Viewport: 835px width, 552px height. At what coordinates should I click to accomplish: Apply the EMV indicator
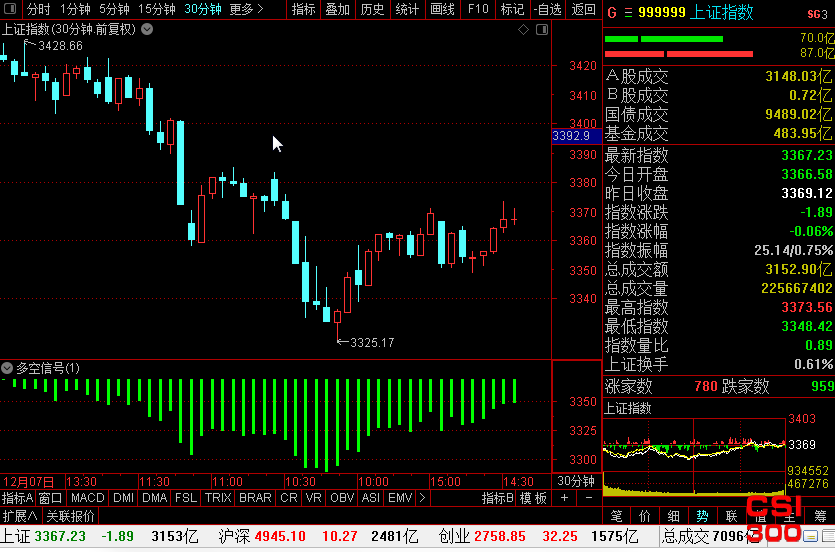400,498
